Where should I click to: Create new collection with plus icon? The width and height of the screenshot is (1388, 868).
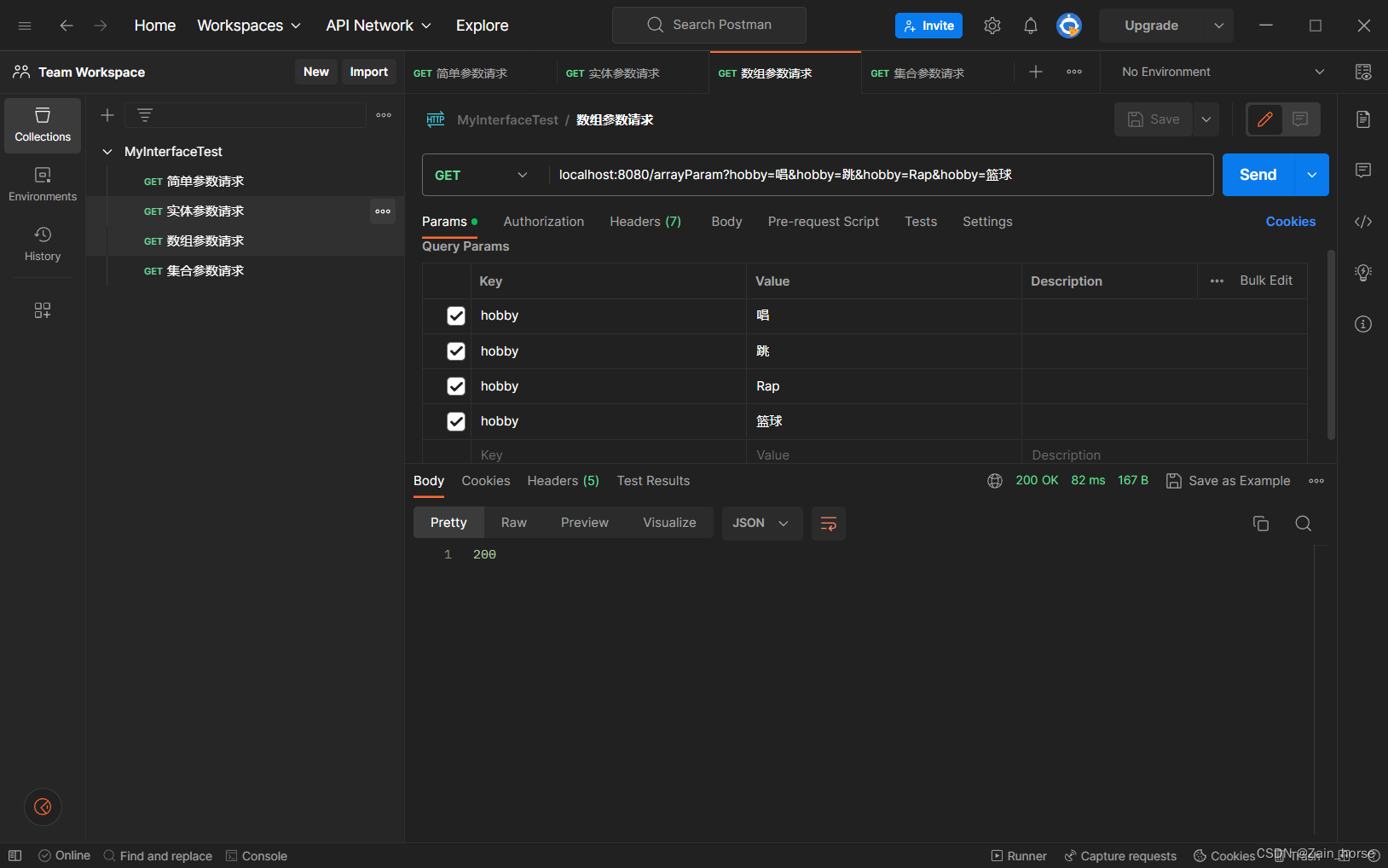coord(107,115)
